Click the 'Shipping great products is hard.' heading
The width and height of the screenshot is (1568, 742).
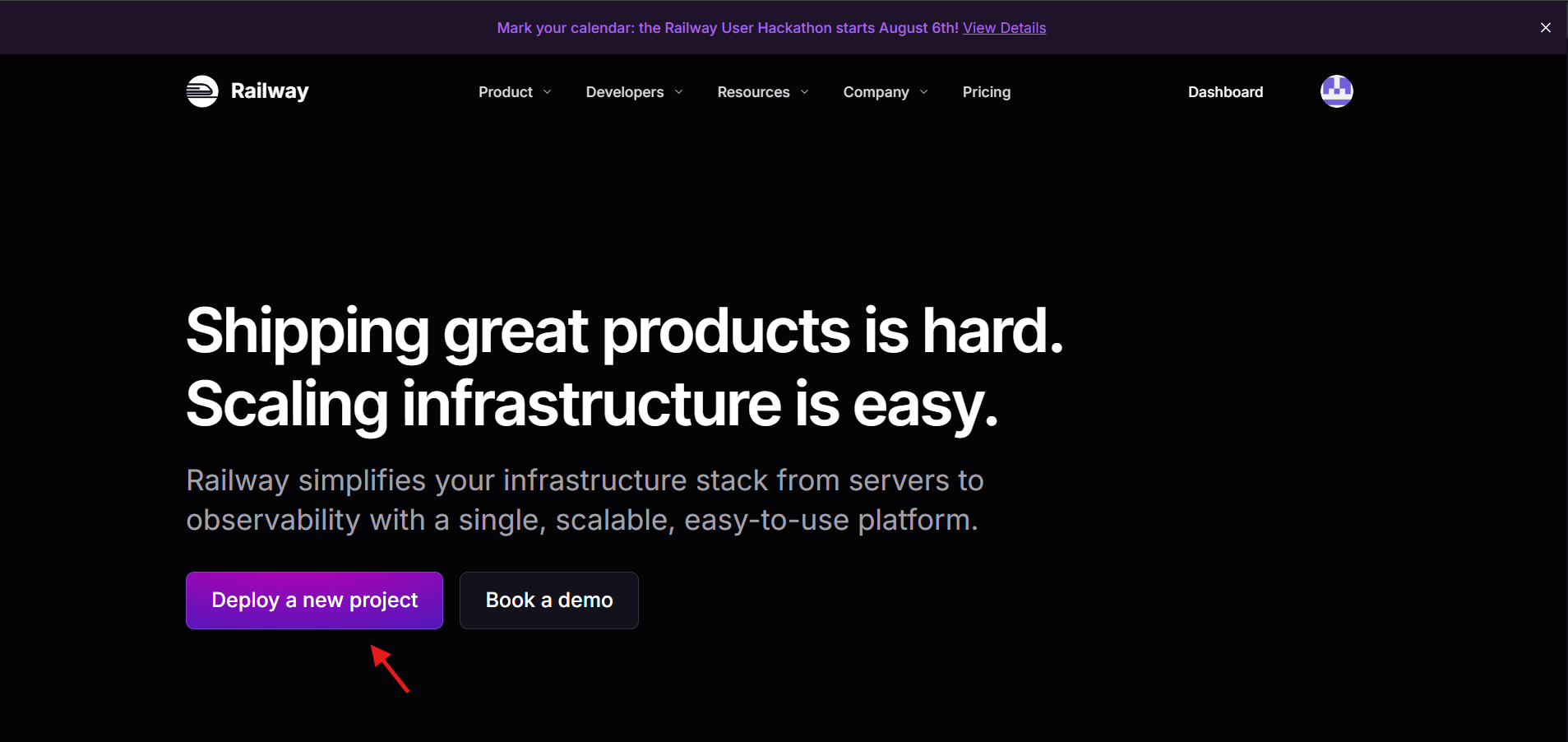click(x=624, y=331)
